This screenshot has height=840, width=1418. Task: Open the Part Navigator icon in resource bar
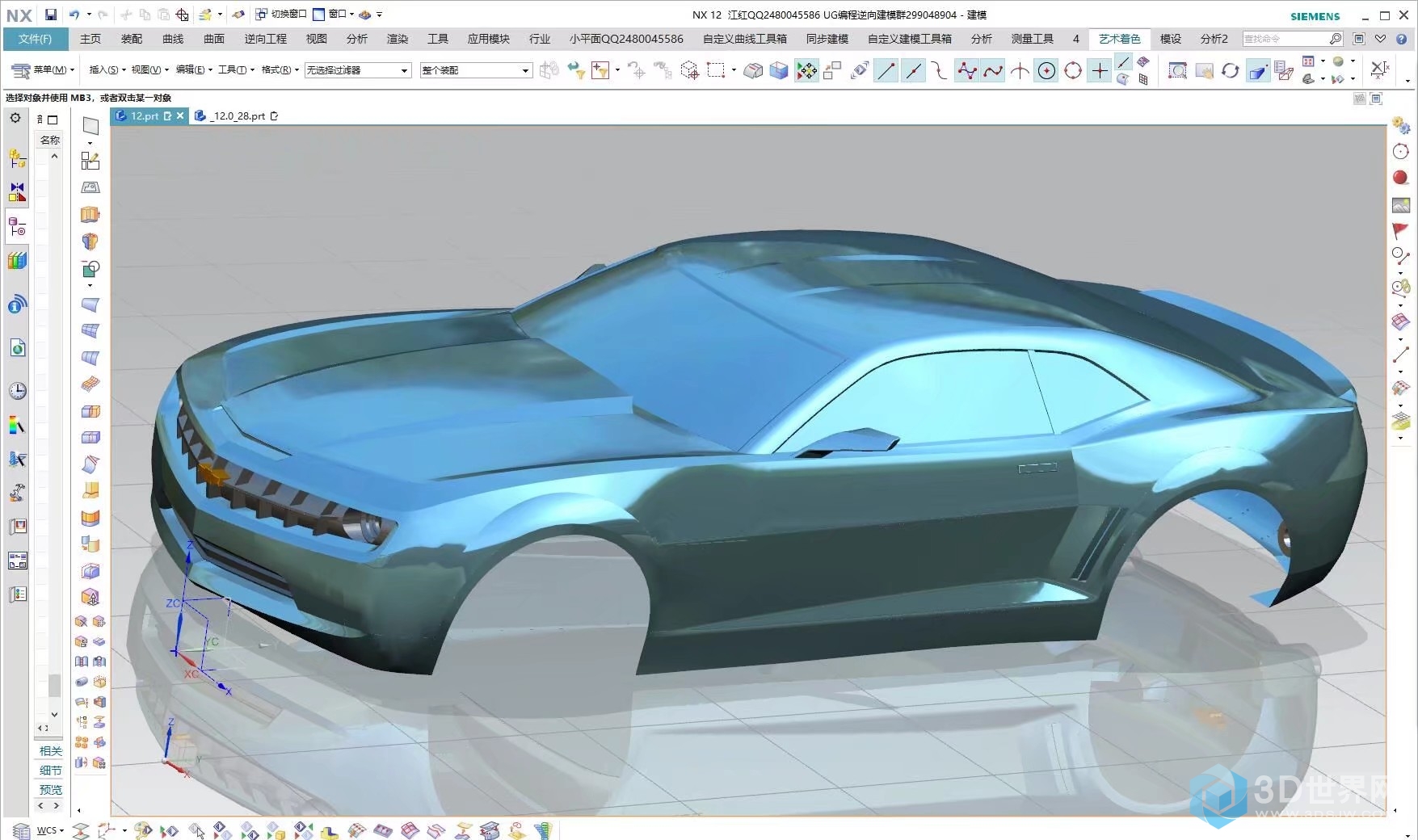[17, 227]
